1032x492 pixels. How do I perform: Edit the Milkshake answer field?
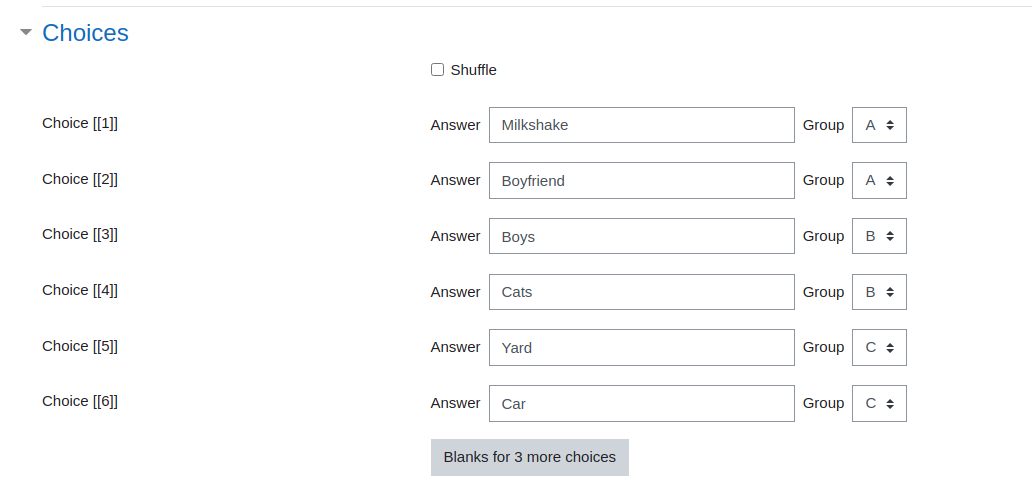(642, 125)
